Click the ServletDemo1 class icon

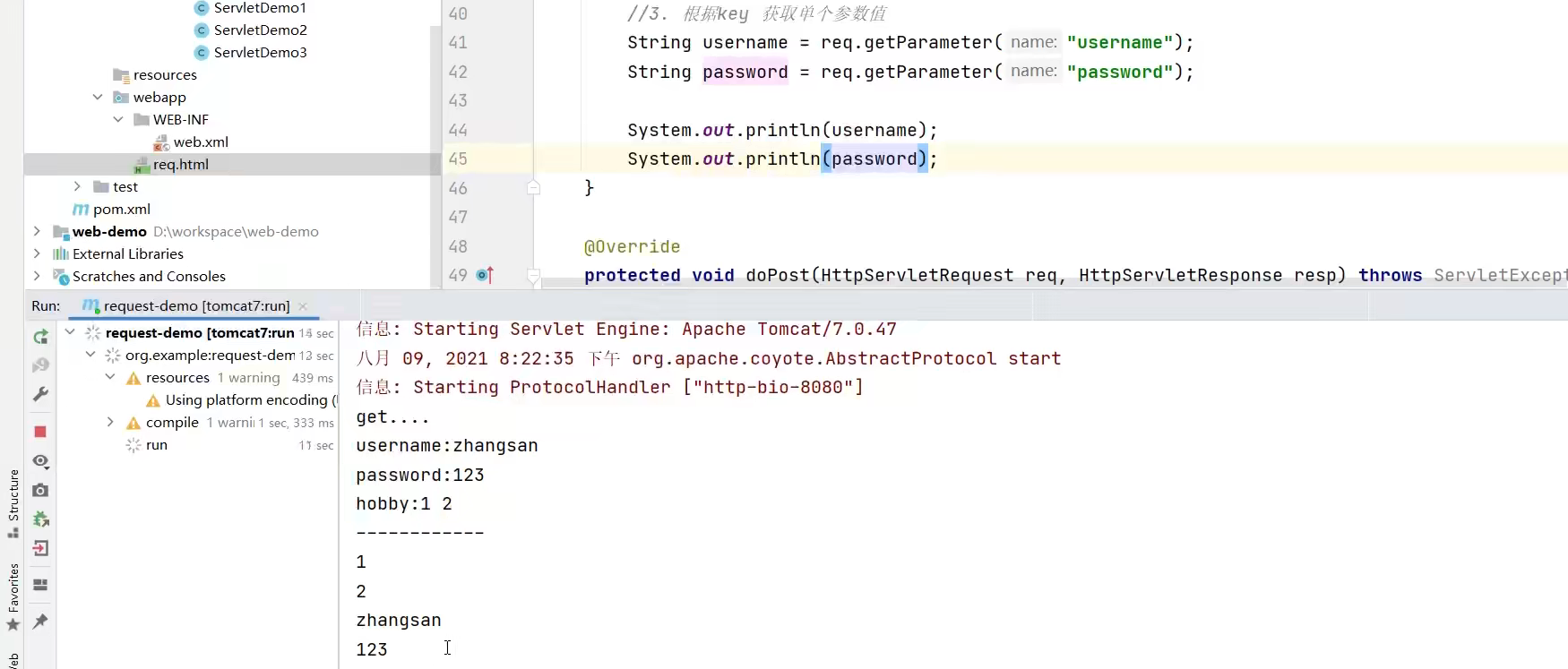202,8
